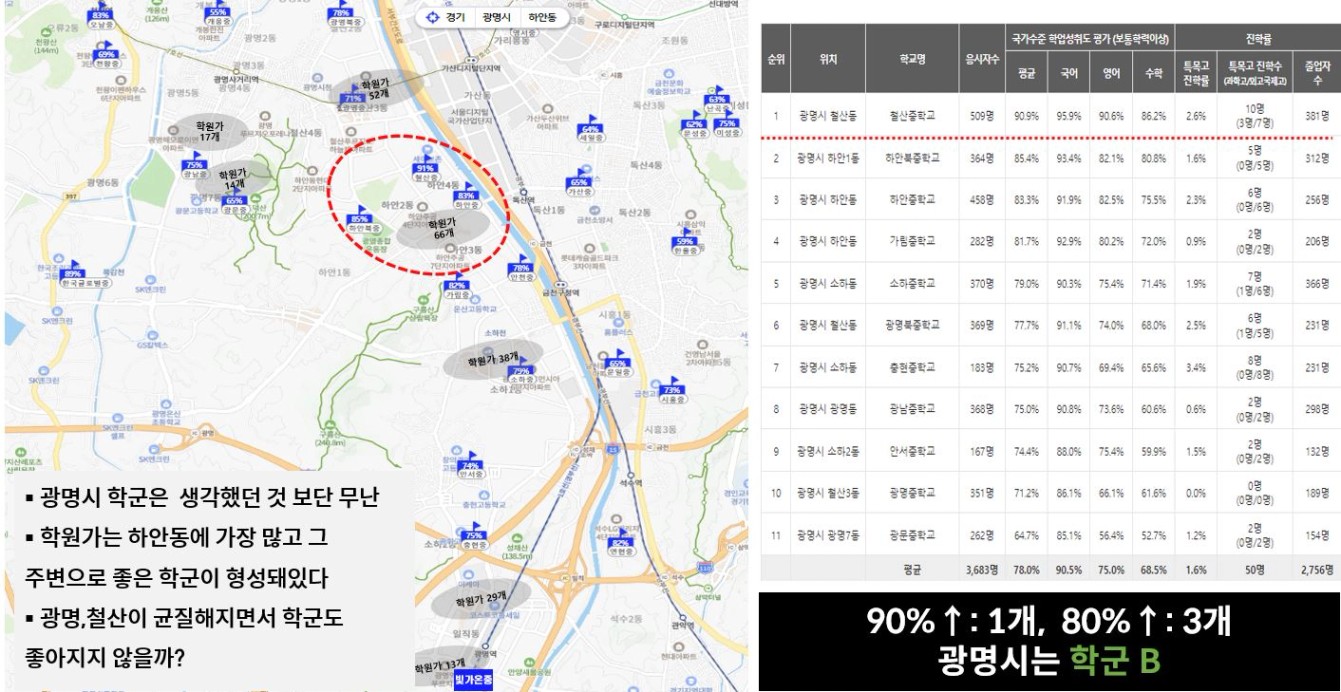Click the 55% 개웅중 flag marker

(218, 12)
